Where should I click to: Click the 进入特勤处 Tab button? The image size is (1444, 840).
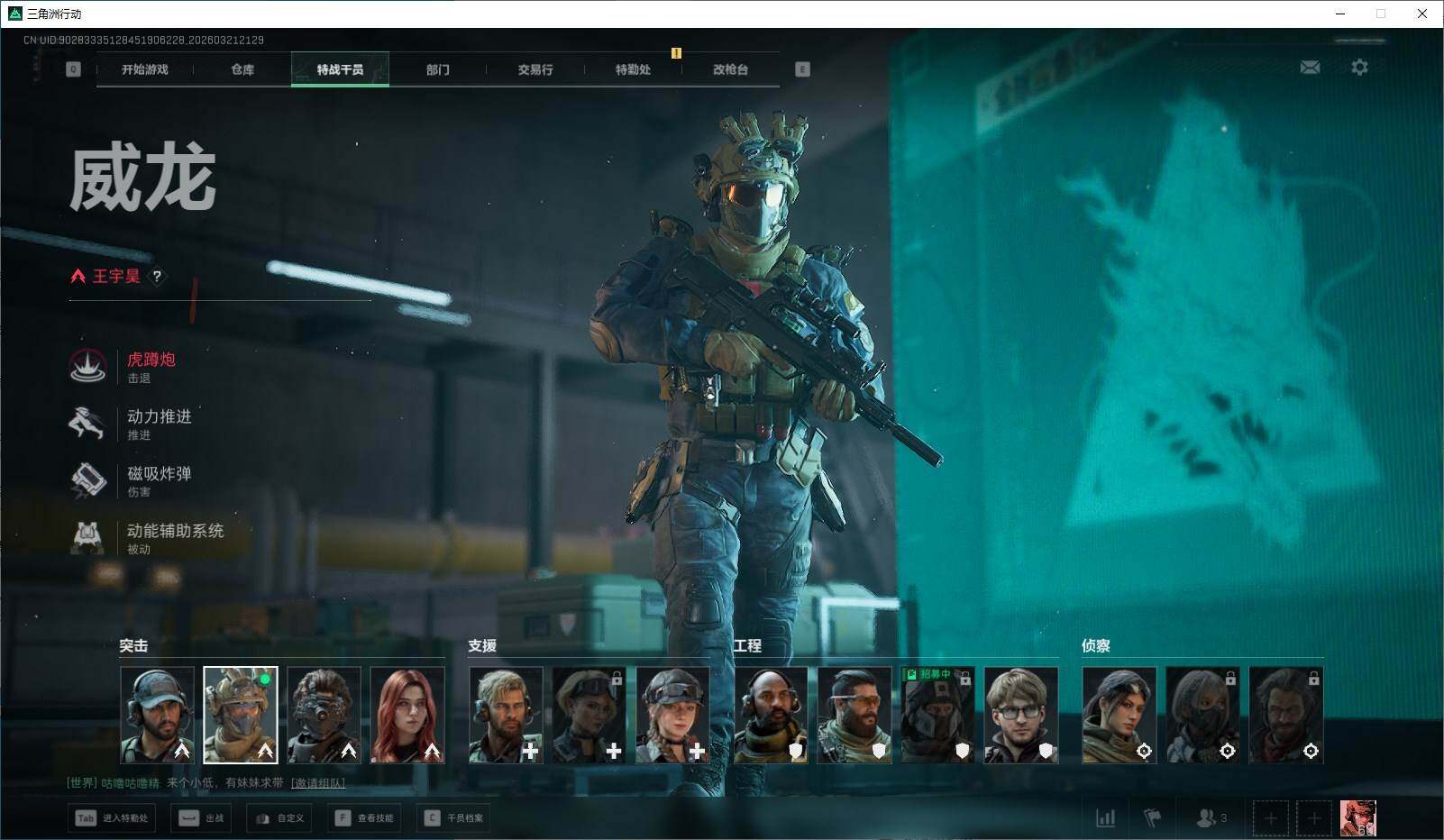coord(112,818)
